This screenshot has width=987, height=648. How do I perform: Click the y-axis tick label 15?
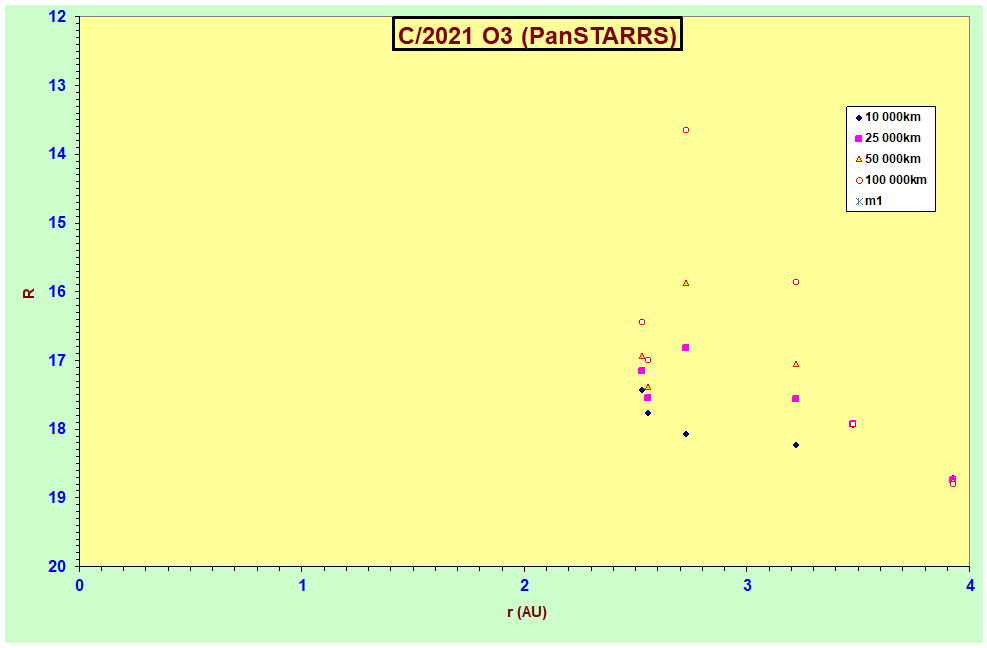pyautogui.click(x=57, y=223)
